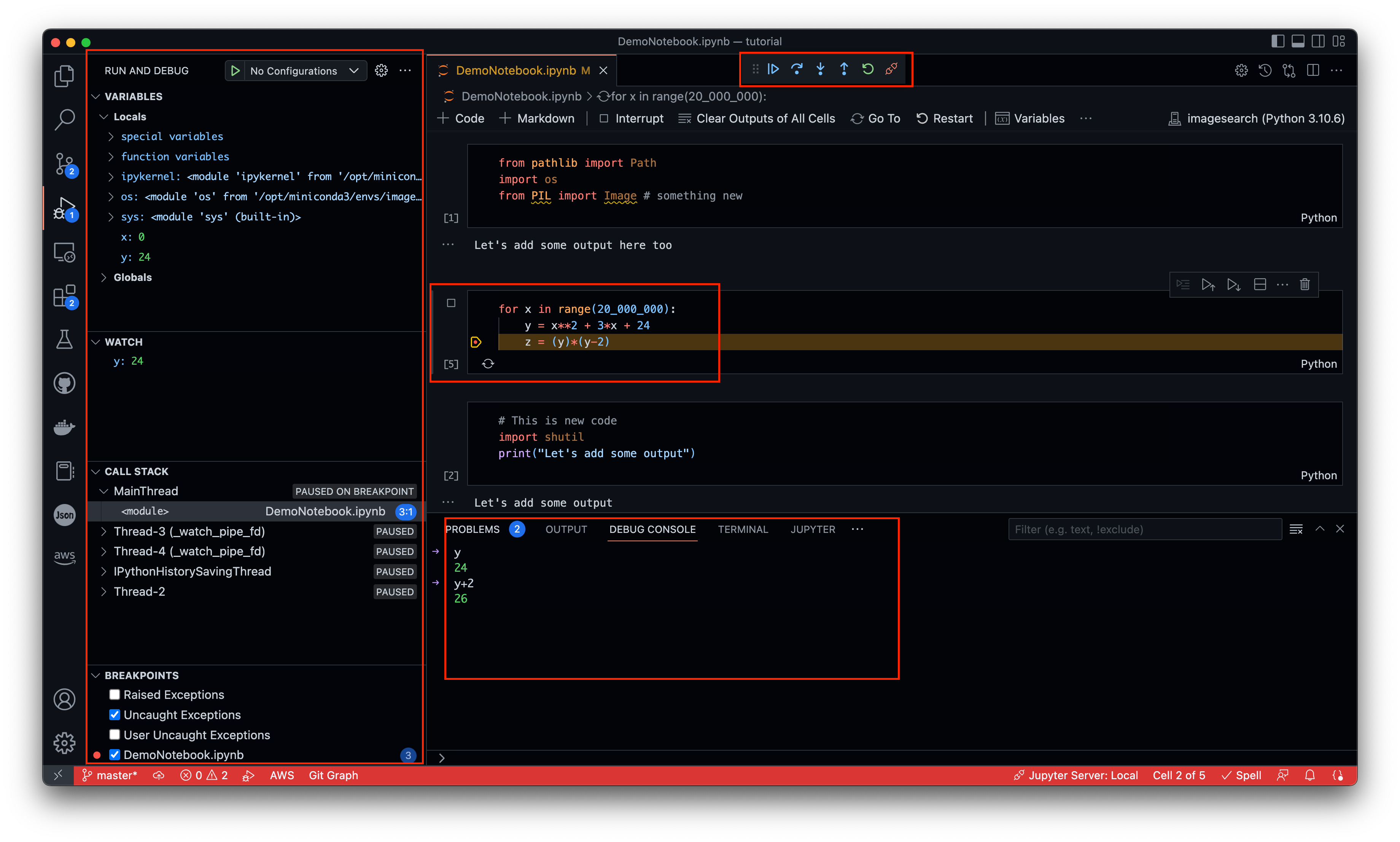Collapse the Locals scope
The height and width of the screenshot is (842, 1400).
[104, 116]
